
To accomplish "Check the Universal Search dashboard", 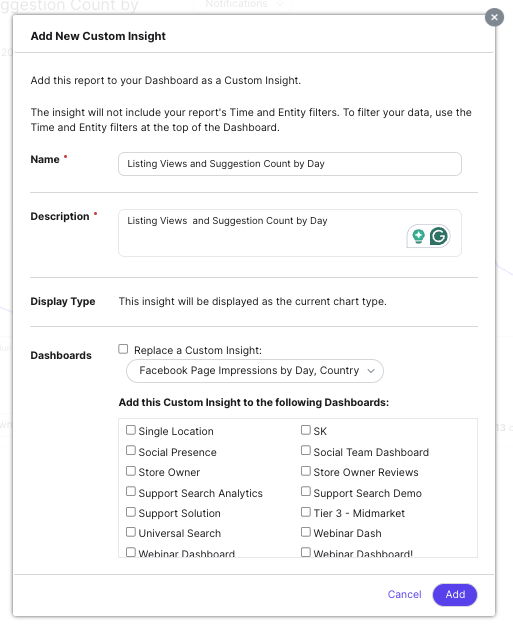I will (131, 532).
